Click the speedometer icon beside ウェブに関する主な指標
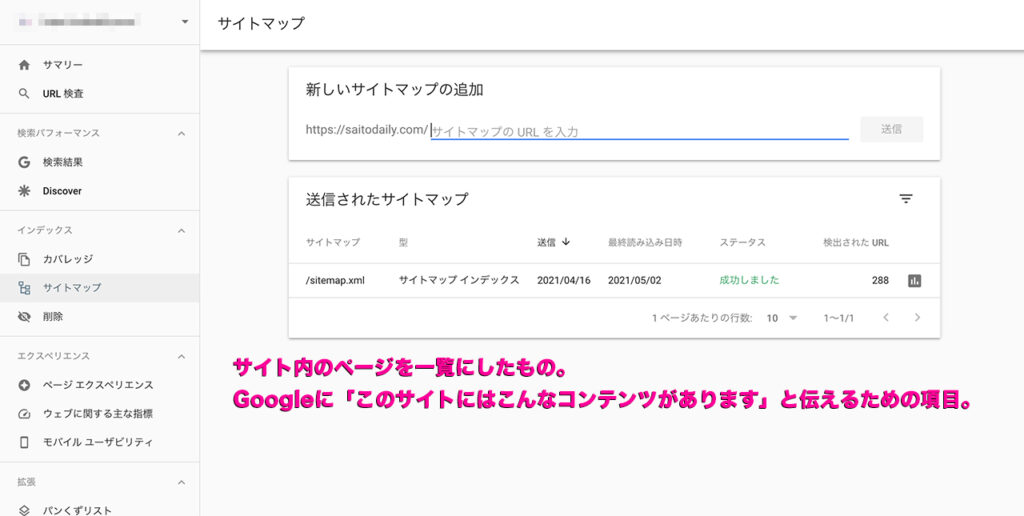 click(24, 413)
